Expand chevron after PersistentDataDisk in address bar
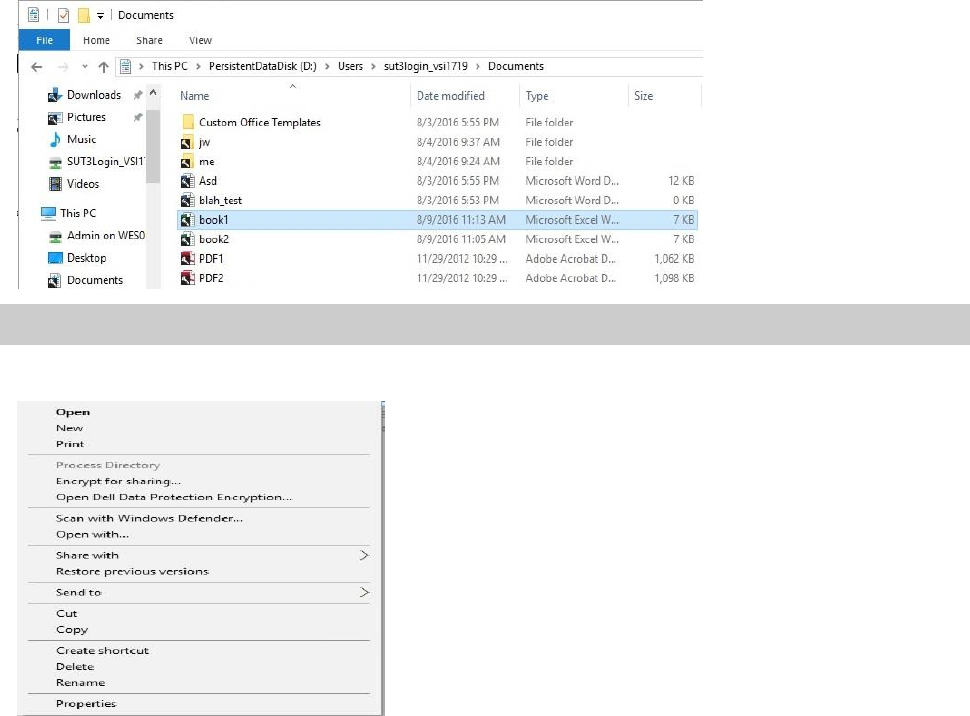This screenshot has width=970, height=716. 327,66
